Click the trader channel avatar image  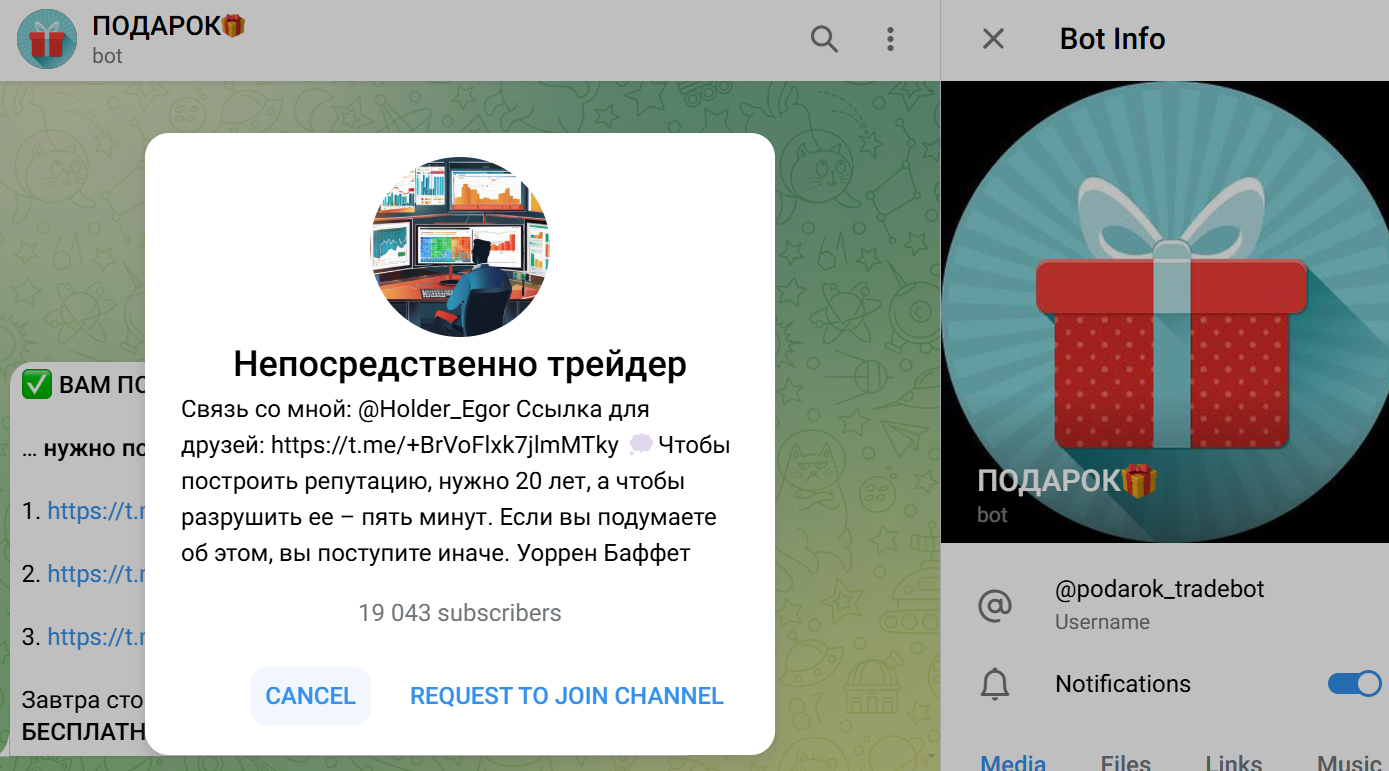click(x=460, y=246)
